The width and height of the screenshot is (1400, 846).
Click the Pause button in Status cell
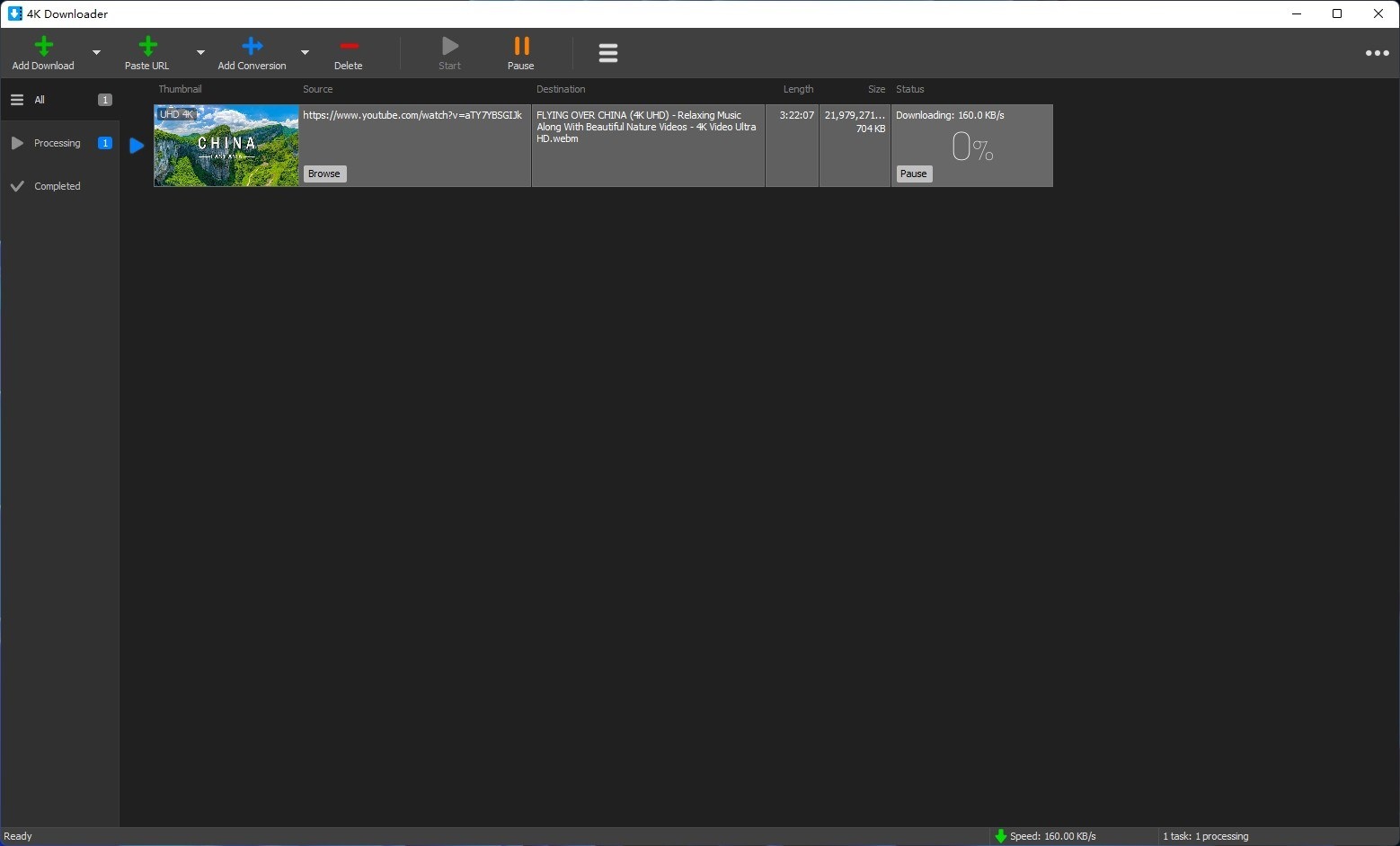[x=914, y=174]
